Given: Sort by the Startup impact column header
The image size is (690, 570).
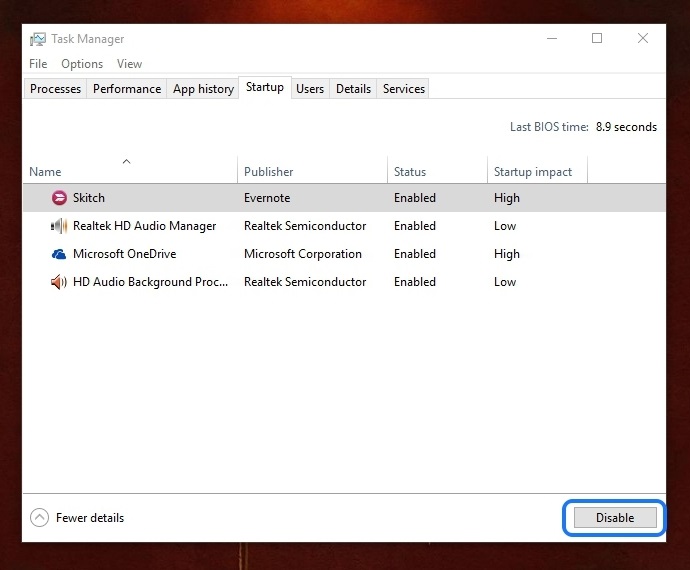Looking at the screenshot, I should click(x=537, y=169).
